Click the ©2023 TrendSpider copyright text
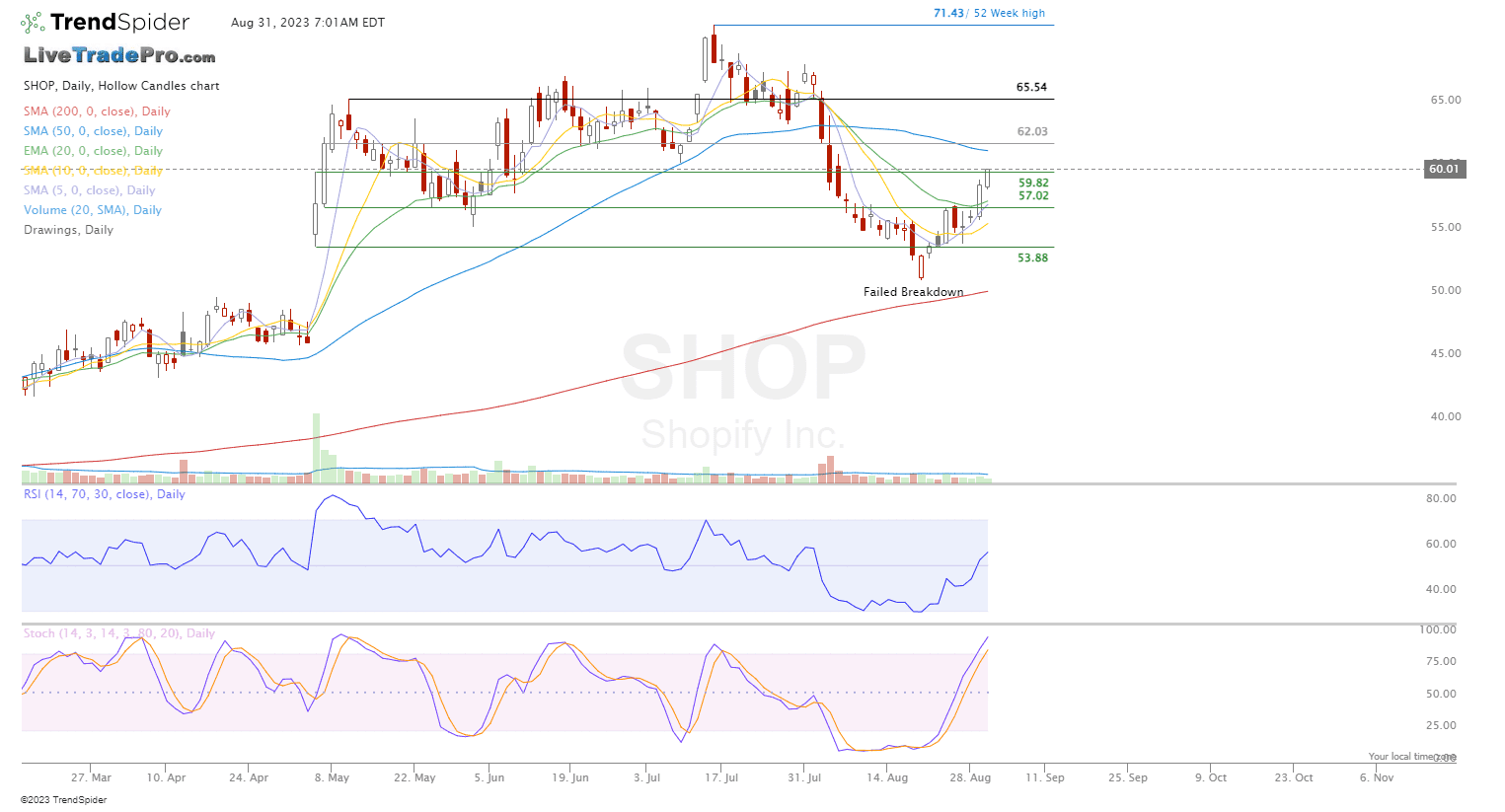1505x812 pixels. 63,800
